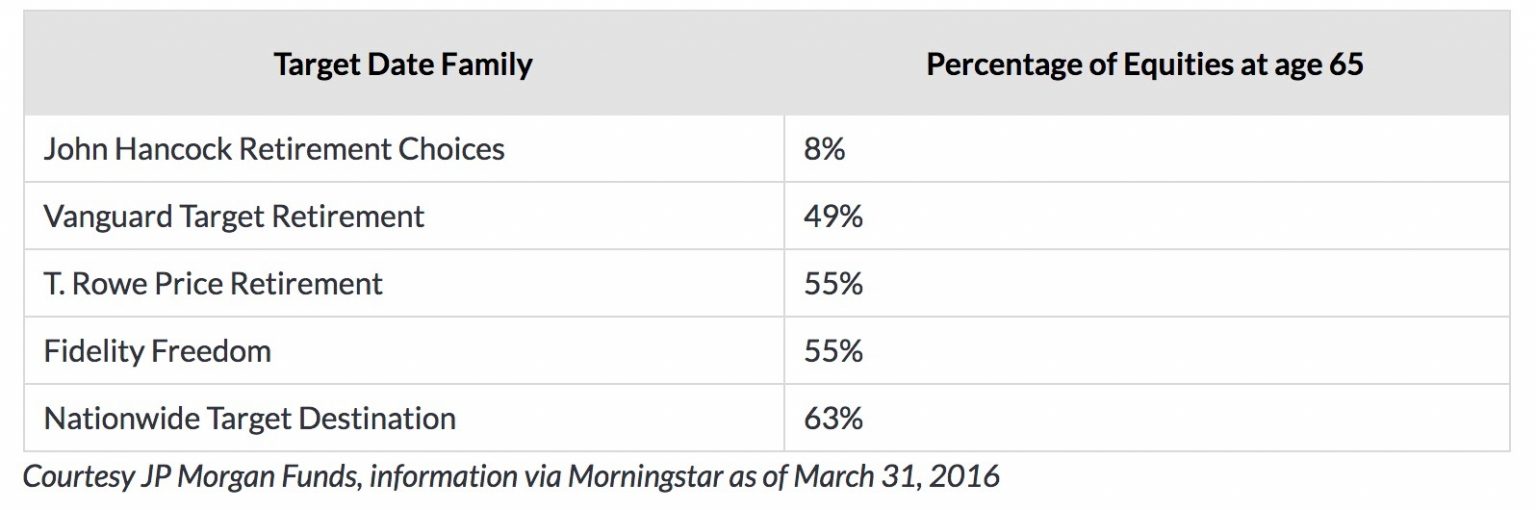This screenshot has width=1536, height=510.
Task: Click the 8% value for John Hancock
Action: pyautogui.click(x=824, y=150)
